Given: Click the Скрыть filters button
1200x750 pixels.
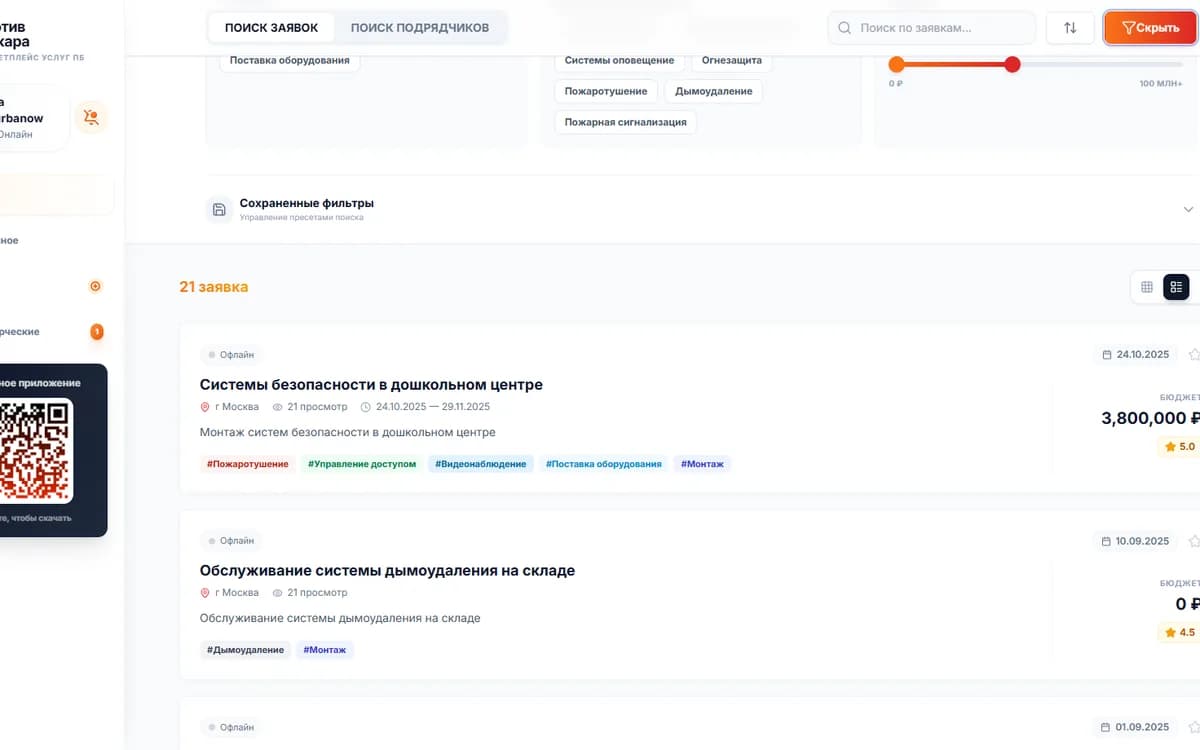Looking at the screenshot, I should coord(1151,28).
